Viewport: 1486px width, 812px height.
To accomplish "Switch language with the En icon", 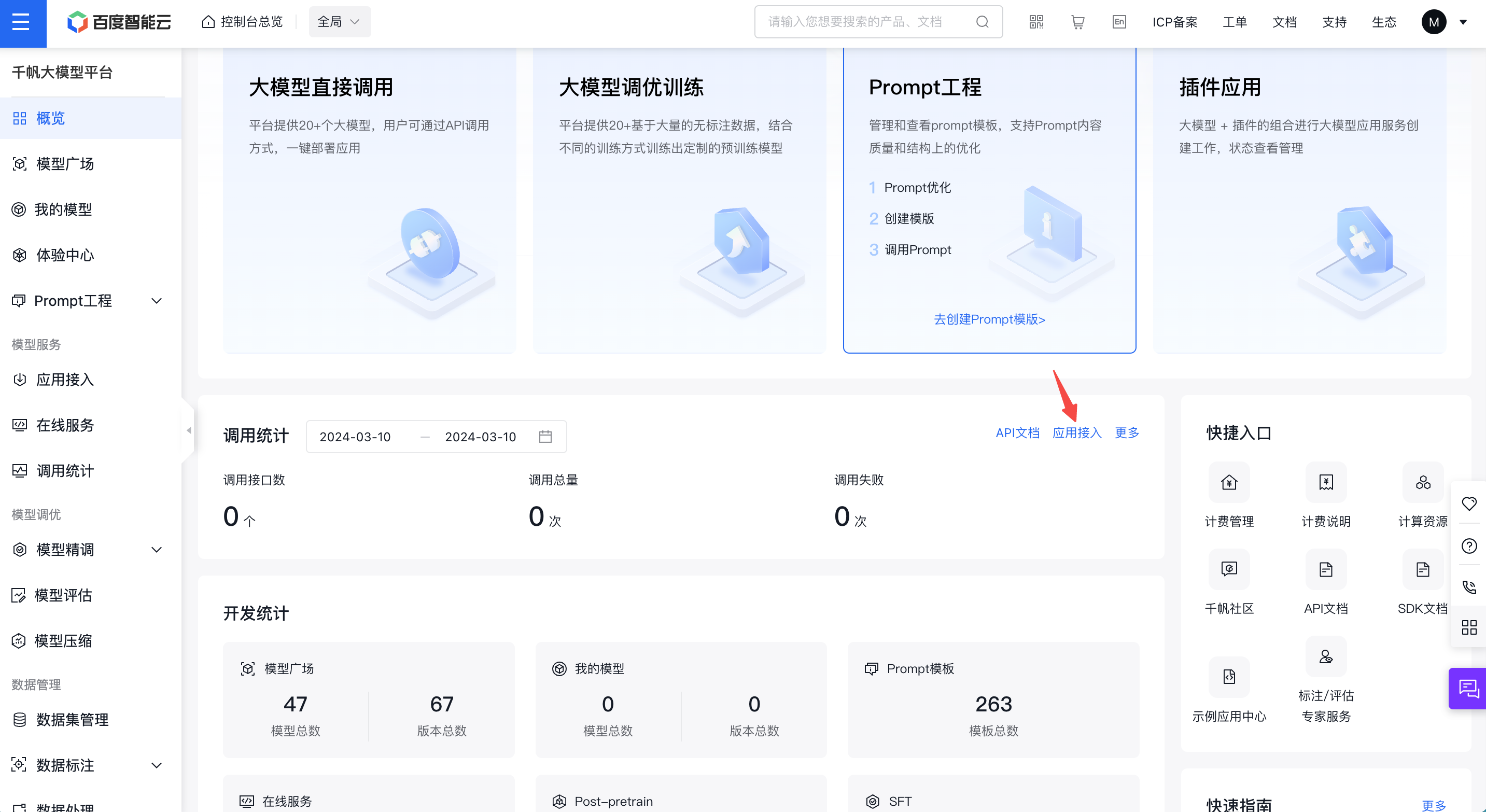I will [x=1118, y=22].
